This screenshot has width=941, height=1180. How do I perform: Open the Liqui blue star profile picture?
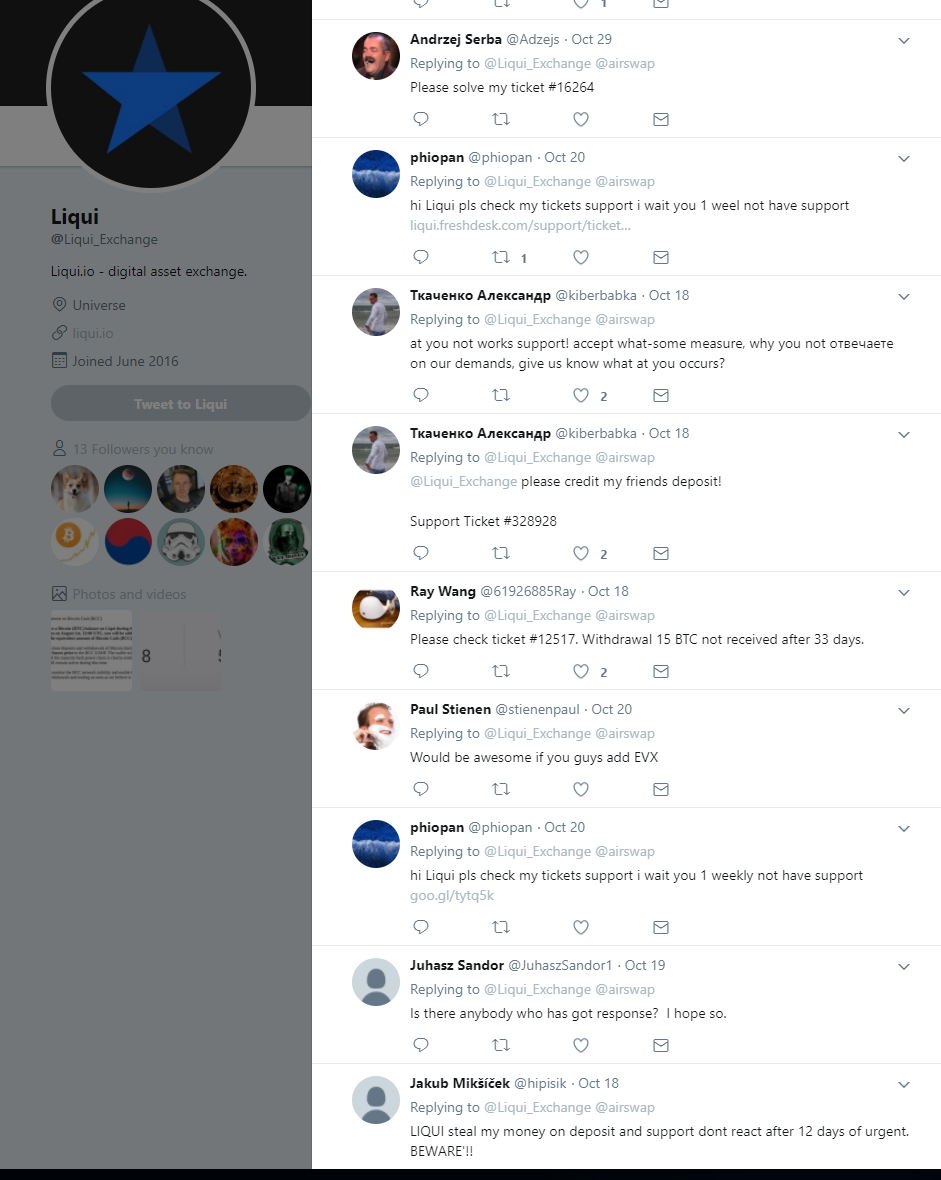[151, 89]
